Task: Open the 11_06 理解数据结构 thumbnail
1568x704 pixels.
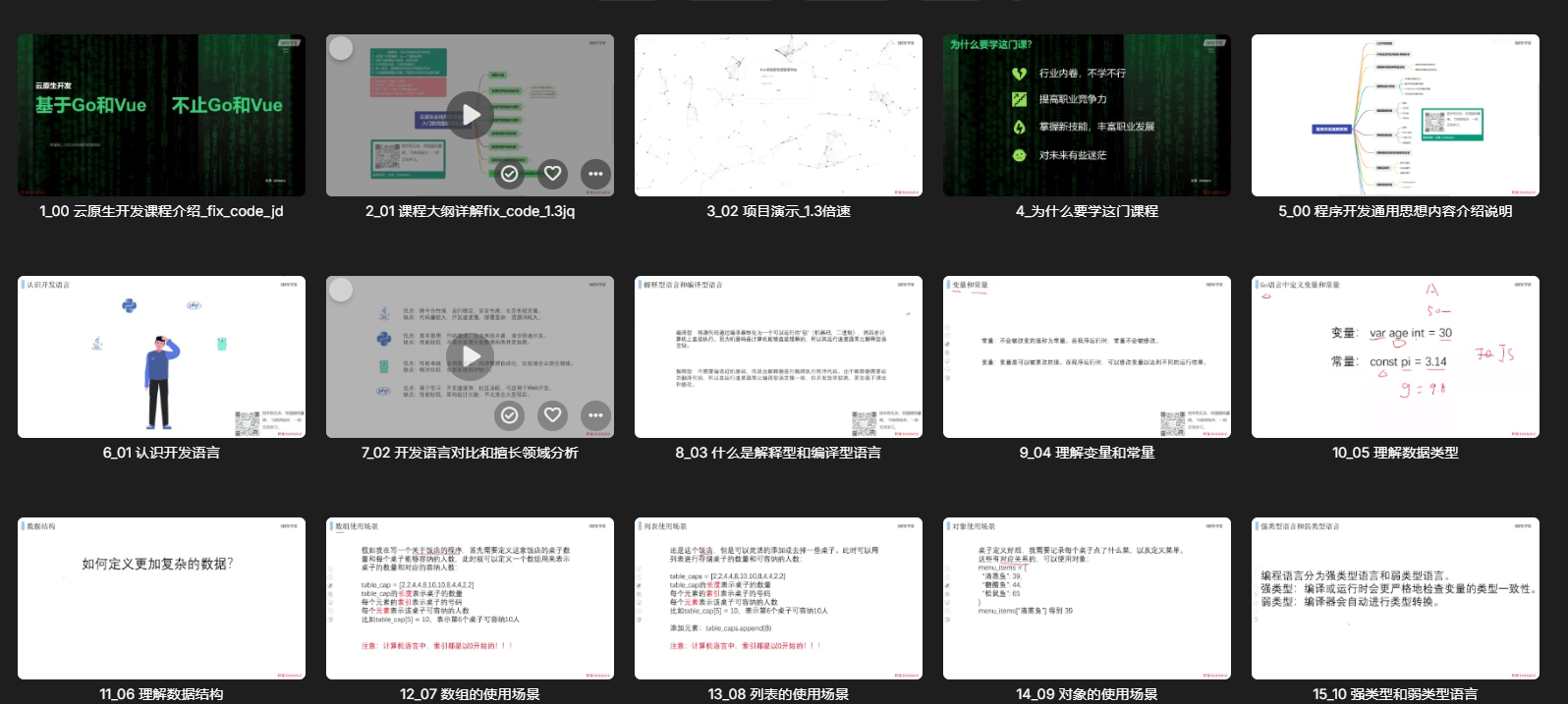Action: point(161,599)
